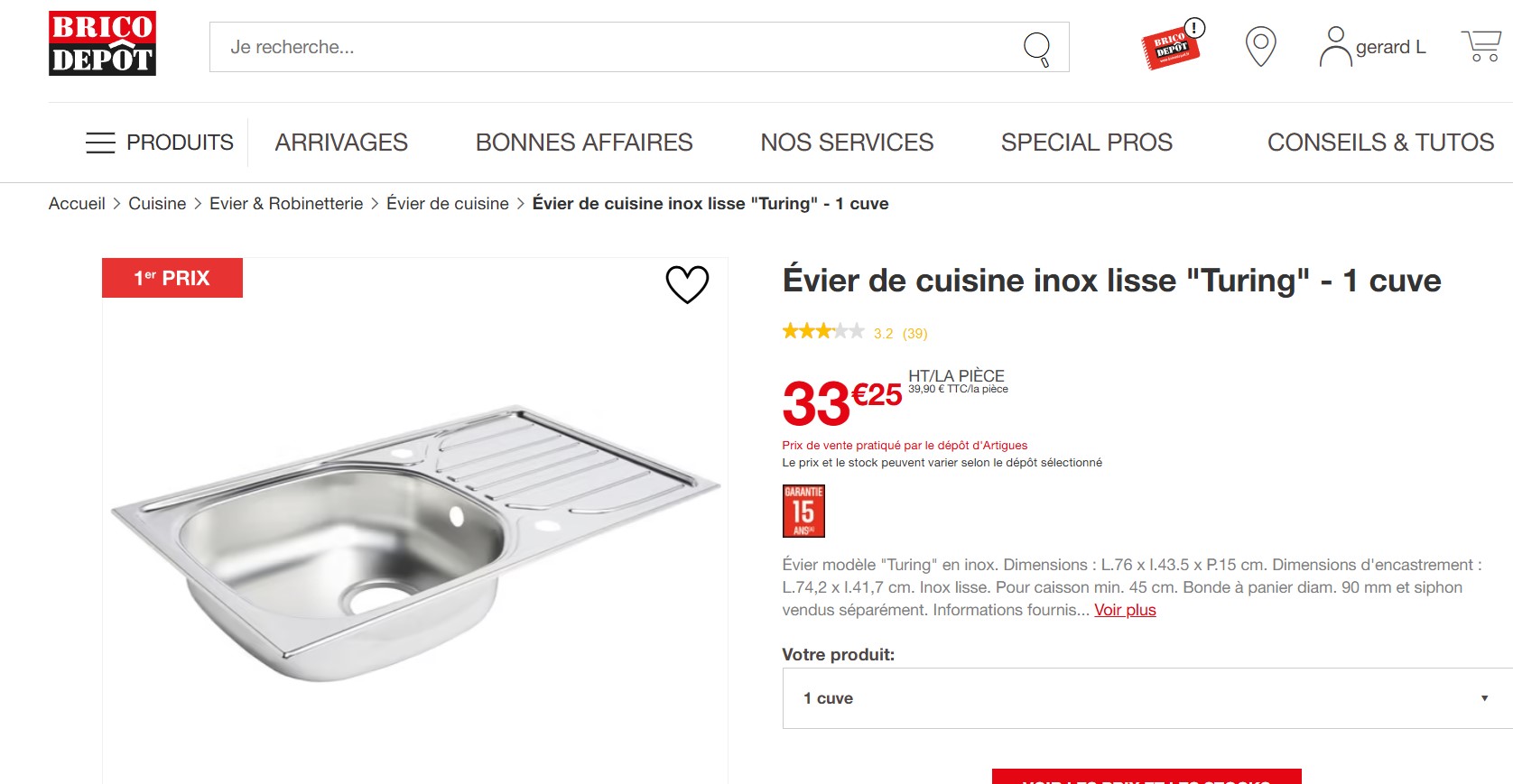Open the ARRIVAGES menu

[x=341, y=143]
